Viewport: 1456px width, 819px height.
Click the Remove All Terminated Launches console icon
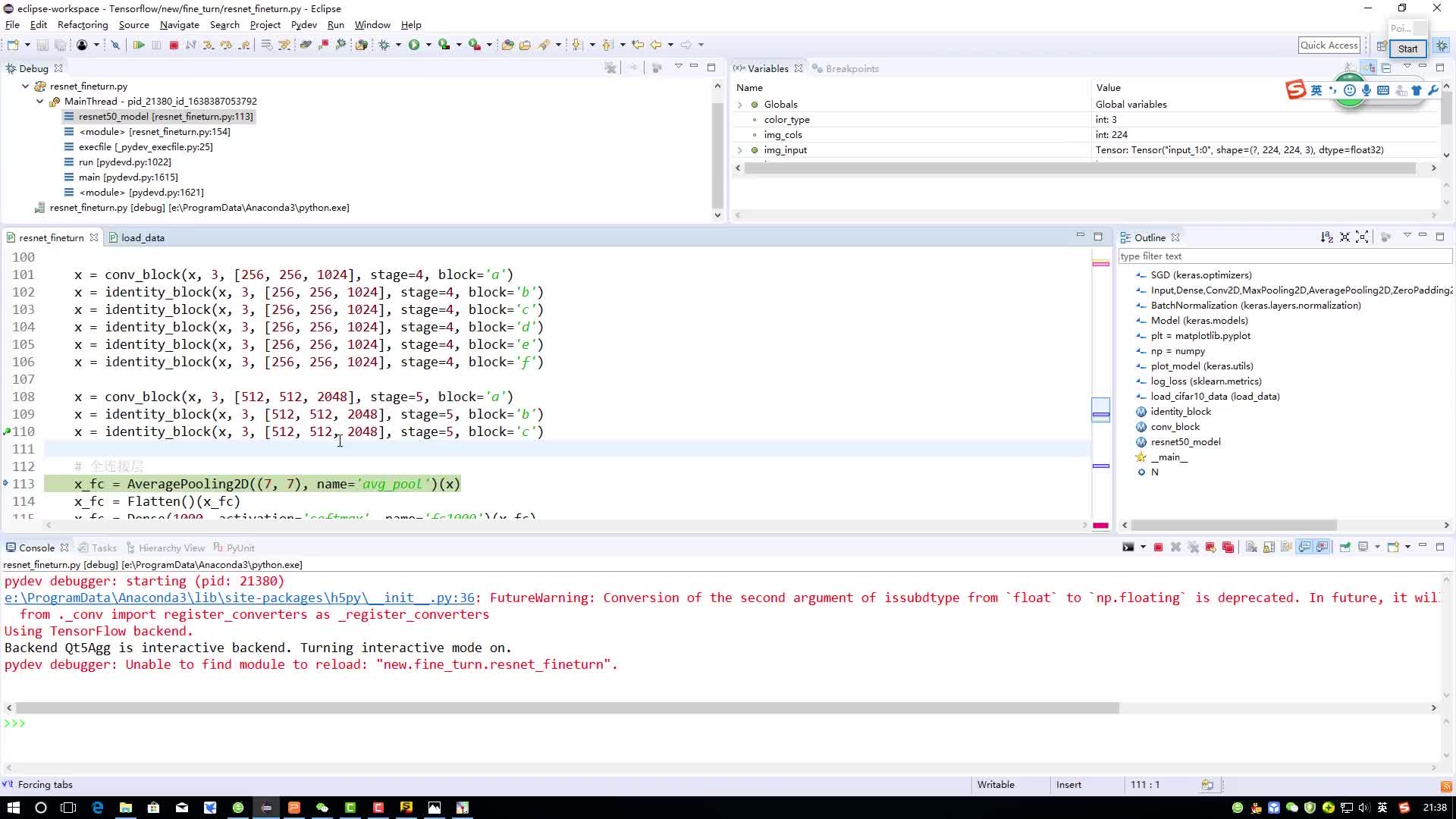pos(1193,548)
